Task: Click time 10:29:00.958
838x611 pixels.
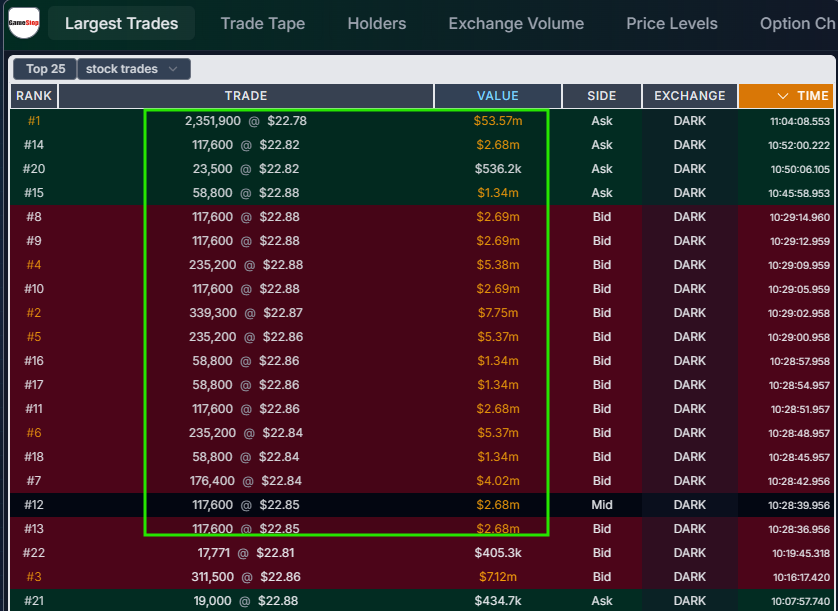Action: click(x=799, y=337)
